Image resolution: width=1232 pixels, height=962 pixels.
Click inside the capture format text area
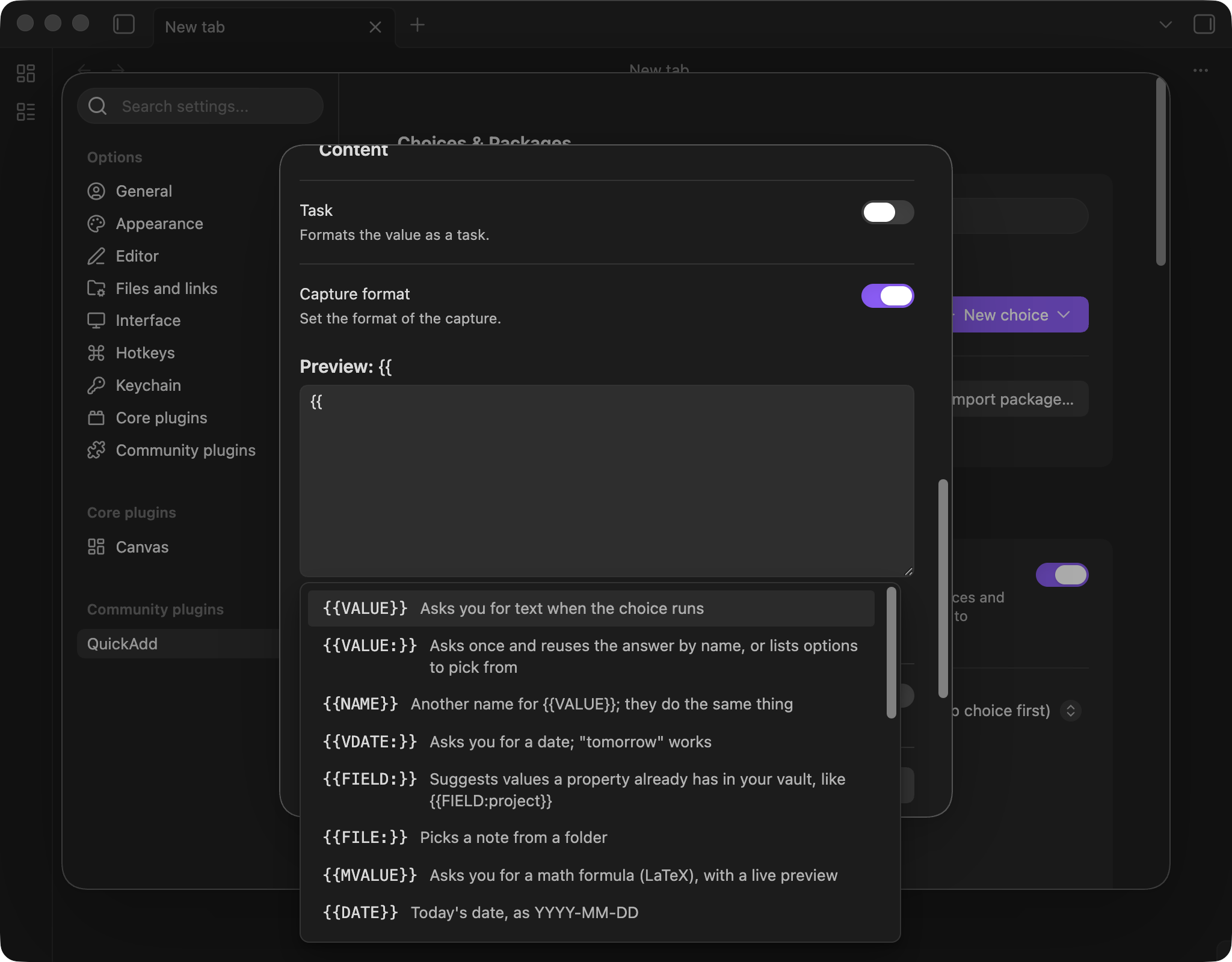click(x=606, y=481)
